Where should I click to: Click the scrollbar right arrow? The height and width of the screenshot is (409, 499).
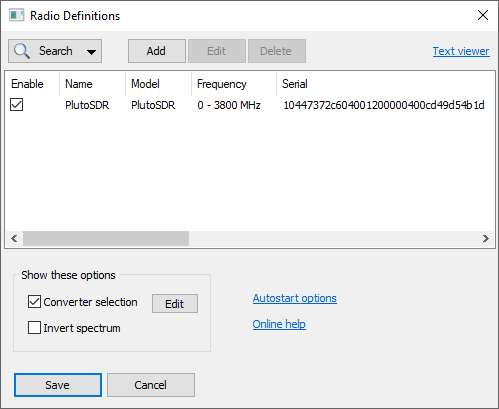(486, 239)
